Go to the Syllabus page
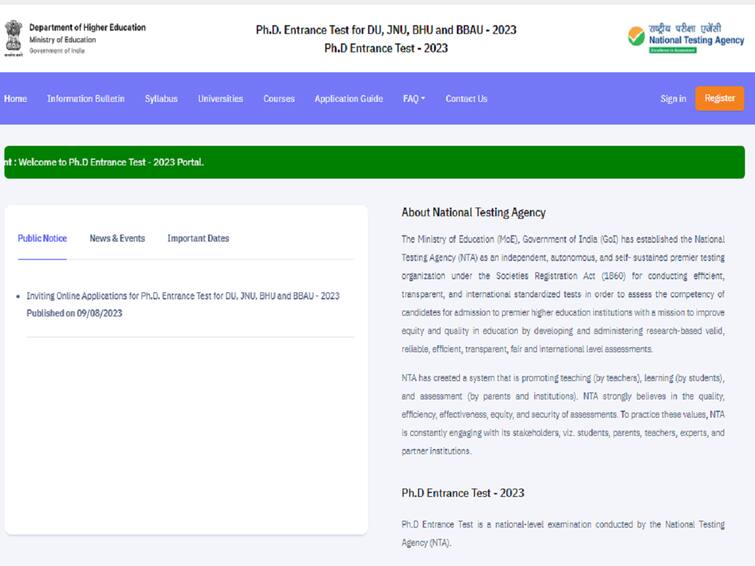The image size is (755, 566). coord(161,99)
